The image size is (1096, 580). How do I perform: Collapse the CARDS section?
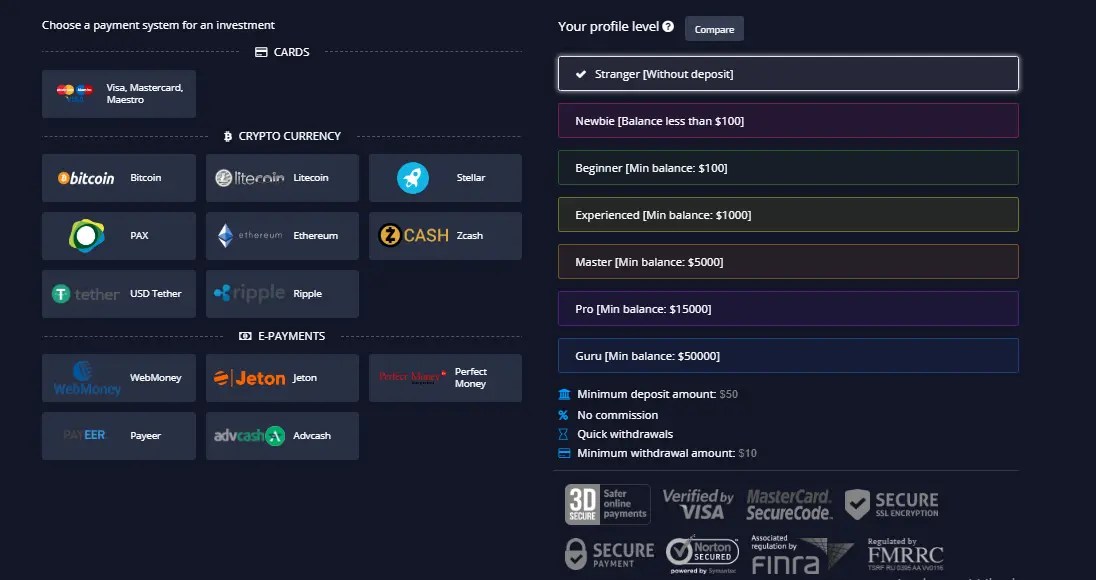coord(282,51)
